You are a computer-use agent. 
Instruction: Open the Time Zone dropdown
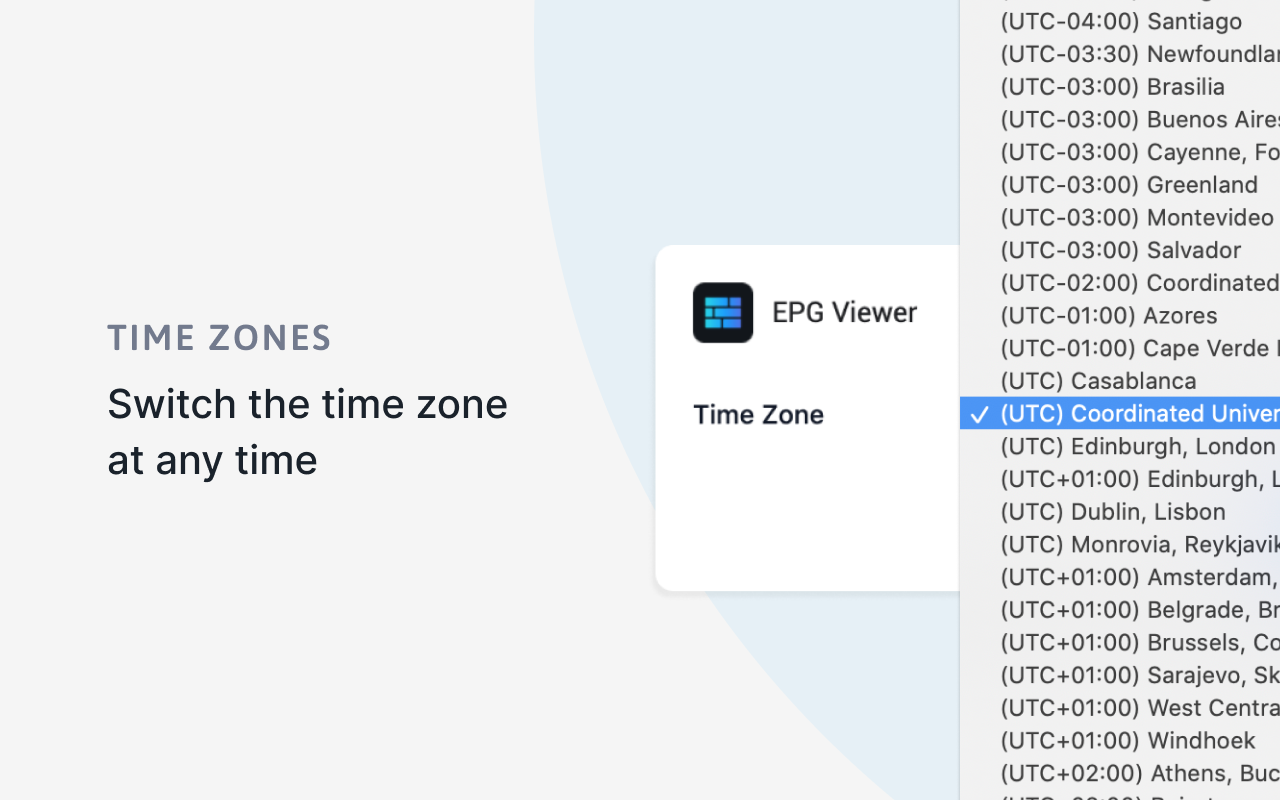tap(758, 414)
